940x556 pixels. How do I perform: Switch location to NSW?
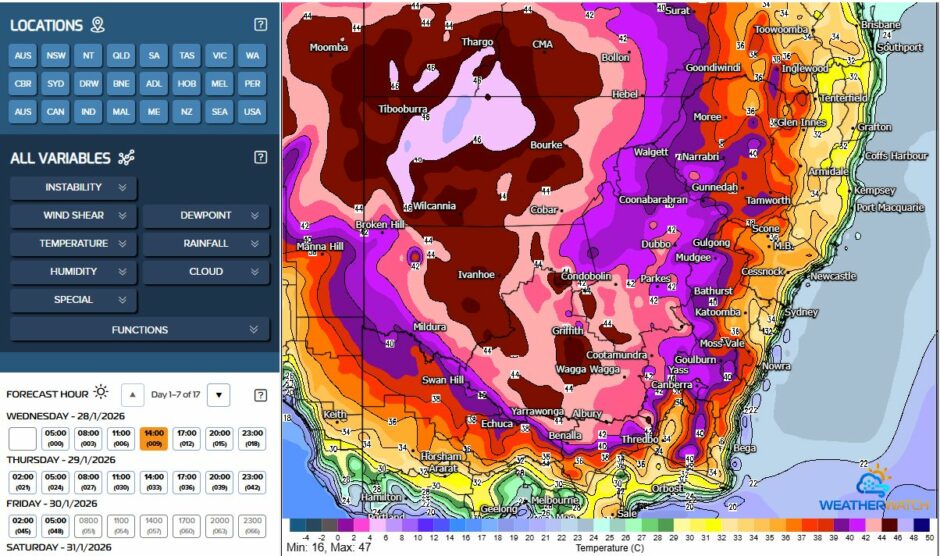(x=56, y=56)
